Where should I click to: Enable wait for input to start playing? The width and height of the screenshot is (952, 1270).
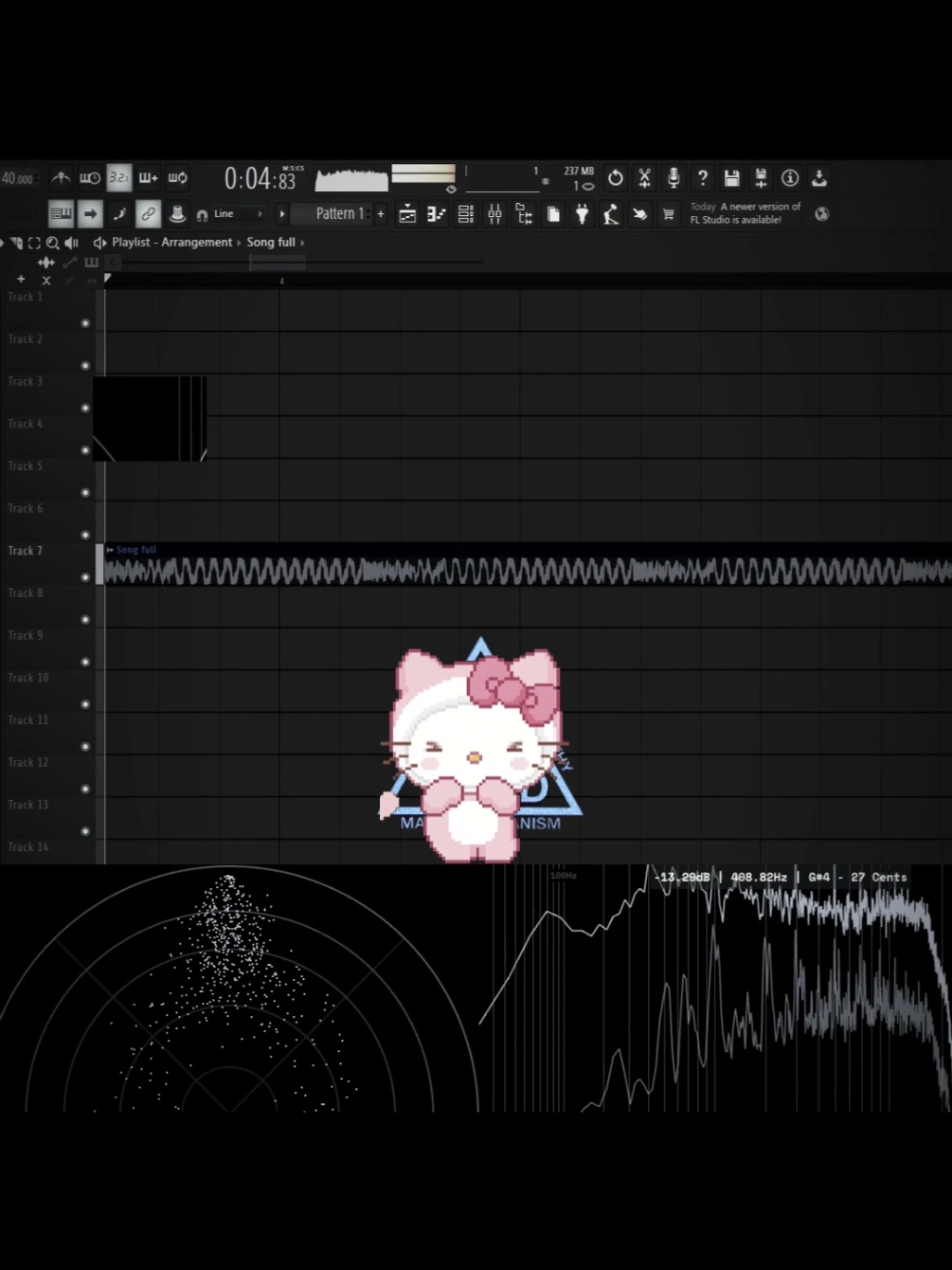[90, 178]
